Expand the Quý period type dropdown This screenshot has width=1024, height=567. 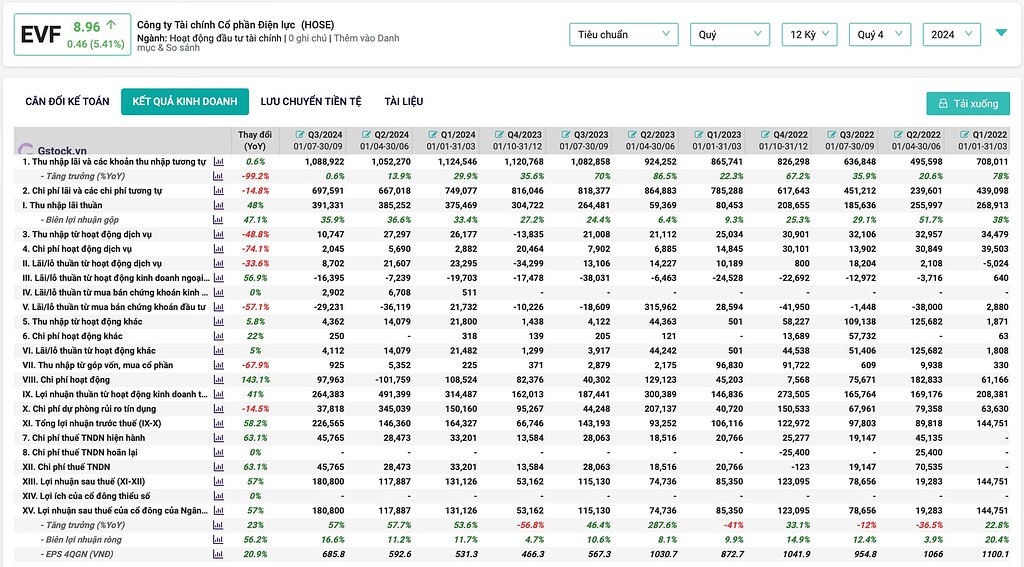coord(729,35)
